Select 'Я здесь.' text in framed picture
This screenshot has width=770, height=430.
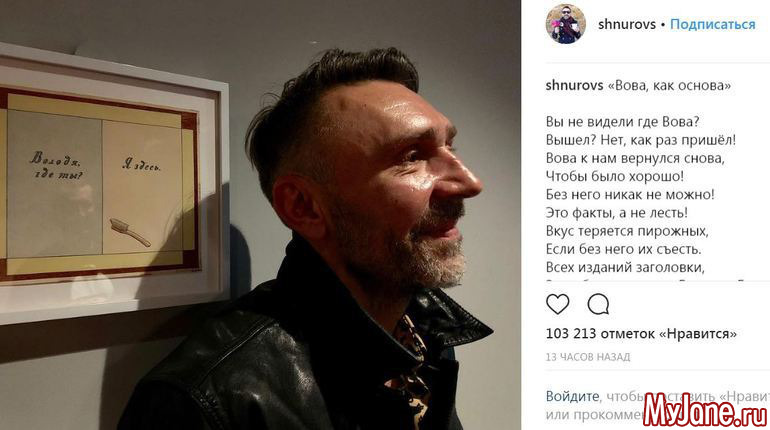click(142, 165)
